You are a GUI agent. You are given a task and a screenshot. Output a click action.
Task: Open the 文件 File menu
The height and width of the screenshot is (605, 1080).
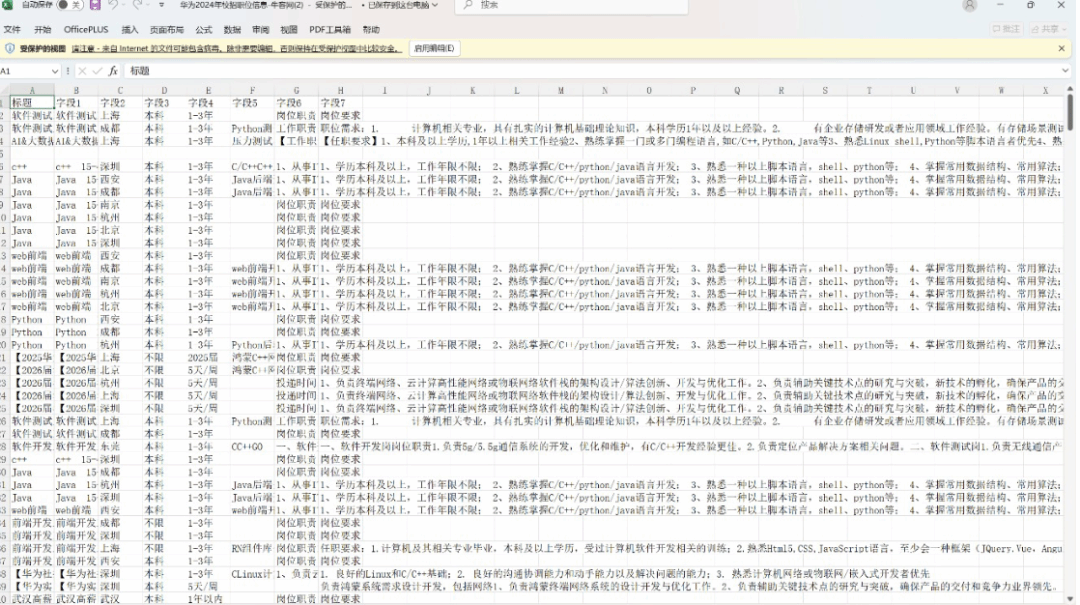pyautogui.click(x=12, y=30)
